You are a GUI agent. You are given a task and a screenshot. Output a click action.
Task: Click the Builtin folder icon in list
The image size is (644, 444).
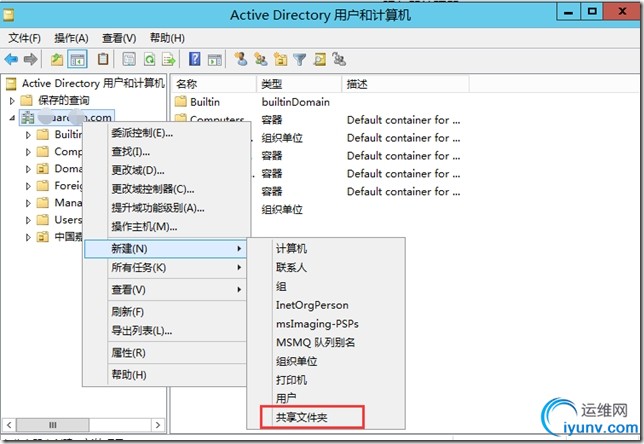[180, 101]
